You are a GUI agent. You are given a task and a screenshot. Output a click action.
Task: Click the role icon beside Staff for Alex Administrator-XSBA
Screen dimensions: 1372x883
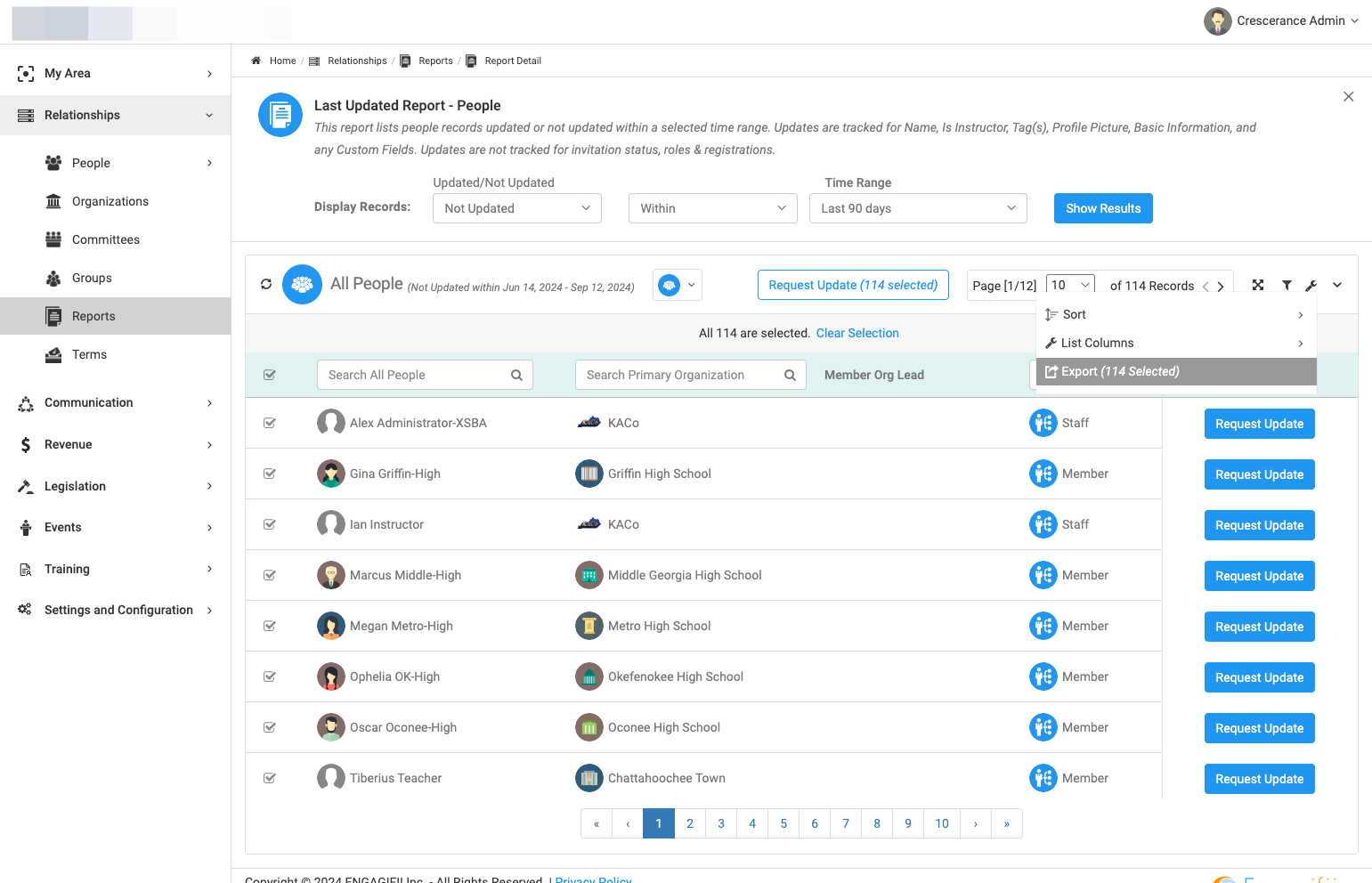pyautogui.click(x=1043, y=423)
